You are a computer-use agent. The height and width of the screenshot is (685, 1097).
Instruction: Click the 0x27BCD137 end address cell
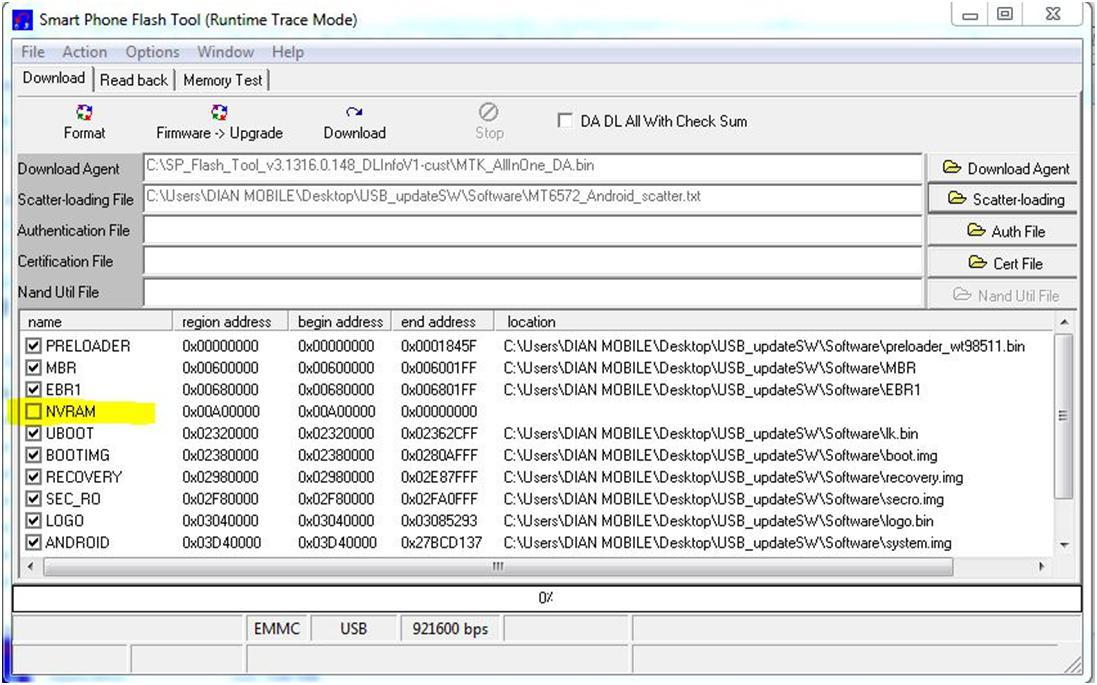click(441, 542)
